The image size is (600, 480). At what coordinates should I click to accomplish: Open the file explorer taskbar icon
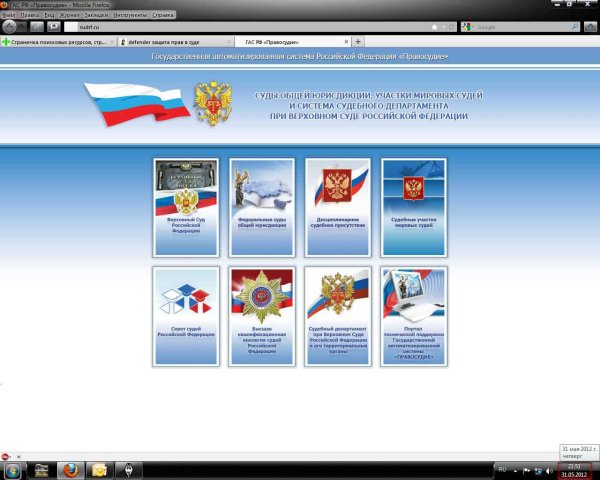[41, 470]
